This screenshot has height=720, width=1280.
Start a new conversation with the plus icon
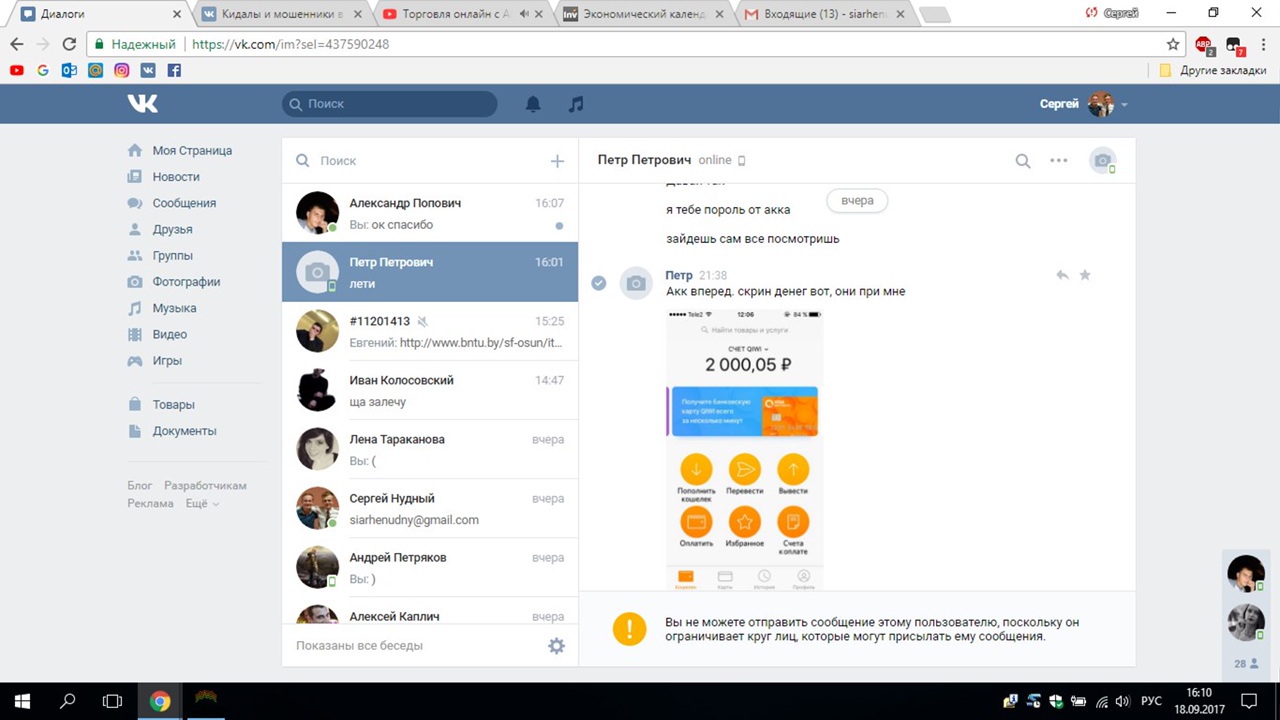tap(557, 161)
